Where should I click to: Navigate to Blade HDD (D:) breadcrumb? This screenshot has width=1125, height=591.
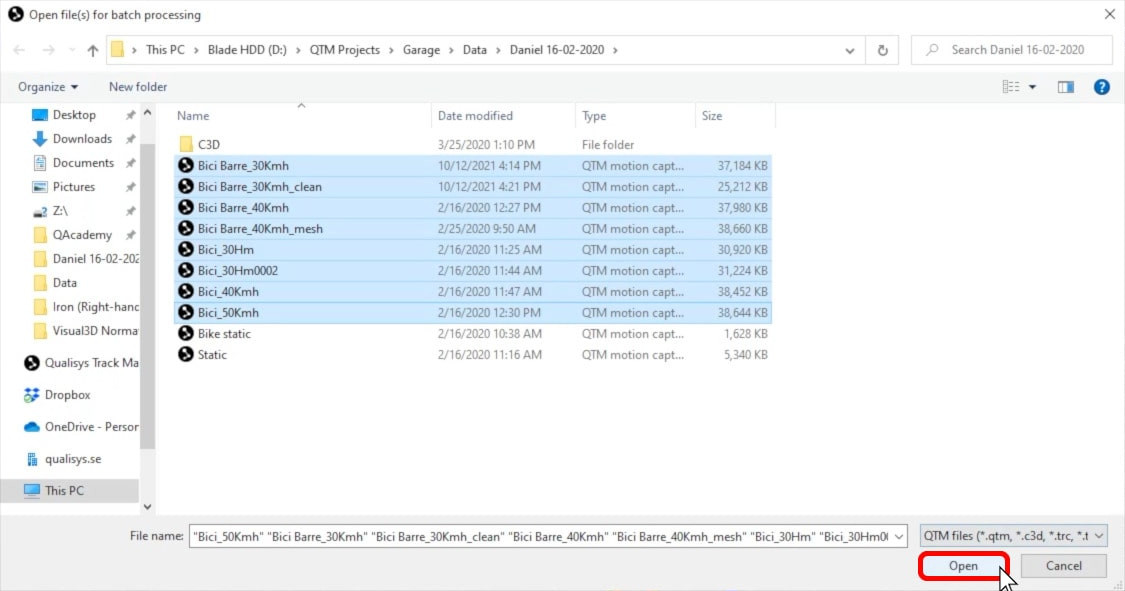coord(247,50)
